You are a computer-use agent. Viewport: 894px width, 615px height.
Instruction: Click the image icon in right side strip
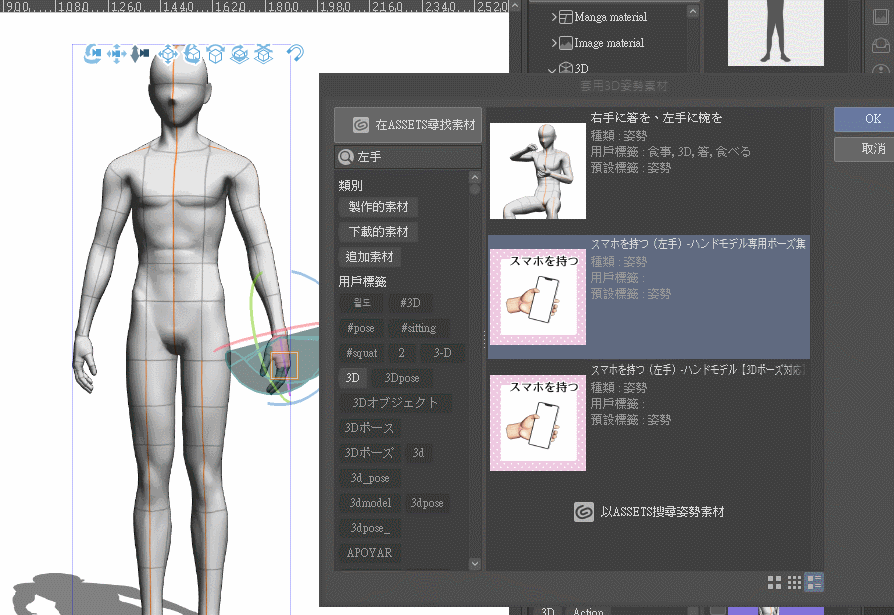click(881, 17)
